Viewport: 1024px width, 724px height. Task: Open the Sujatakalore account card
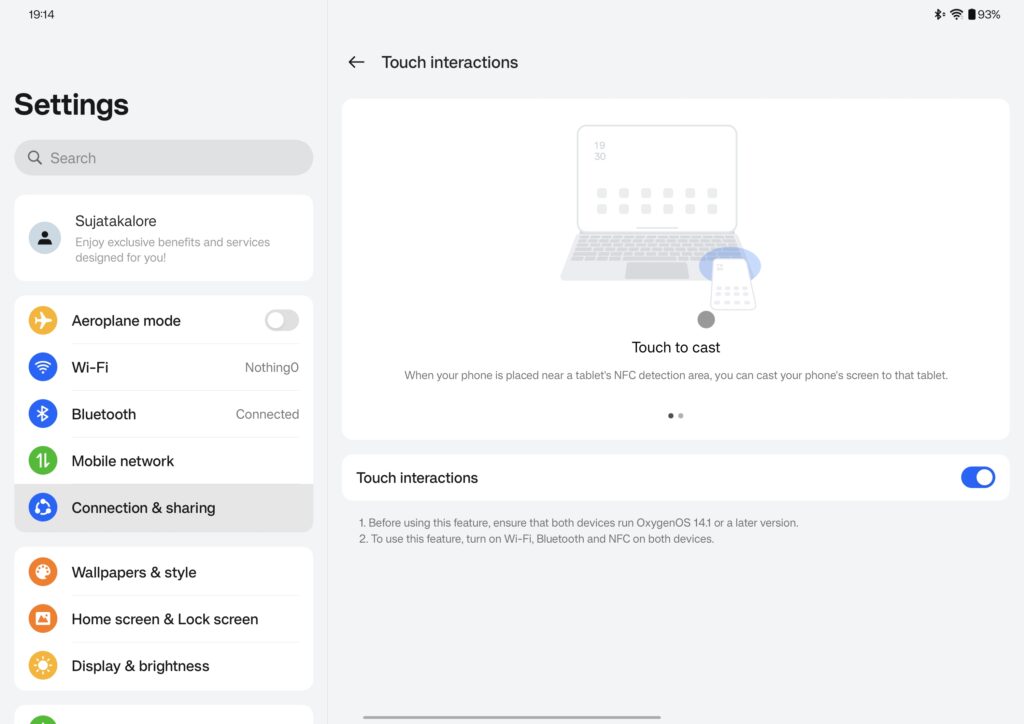pos(163,238)
